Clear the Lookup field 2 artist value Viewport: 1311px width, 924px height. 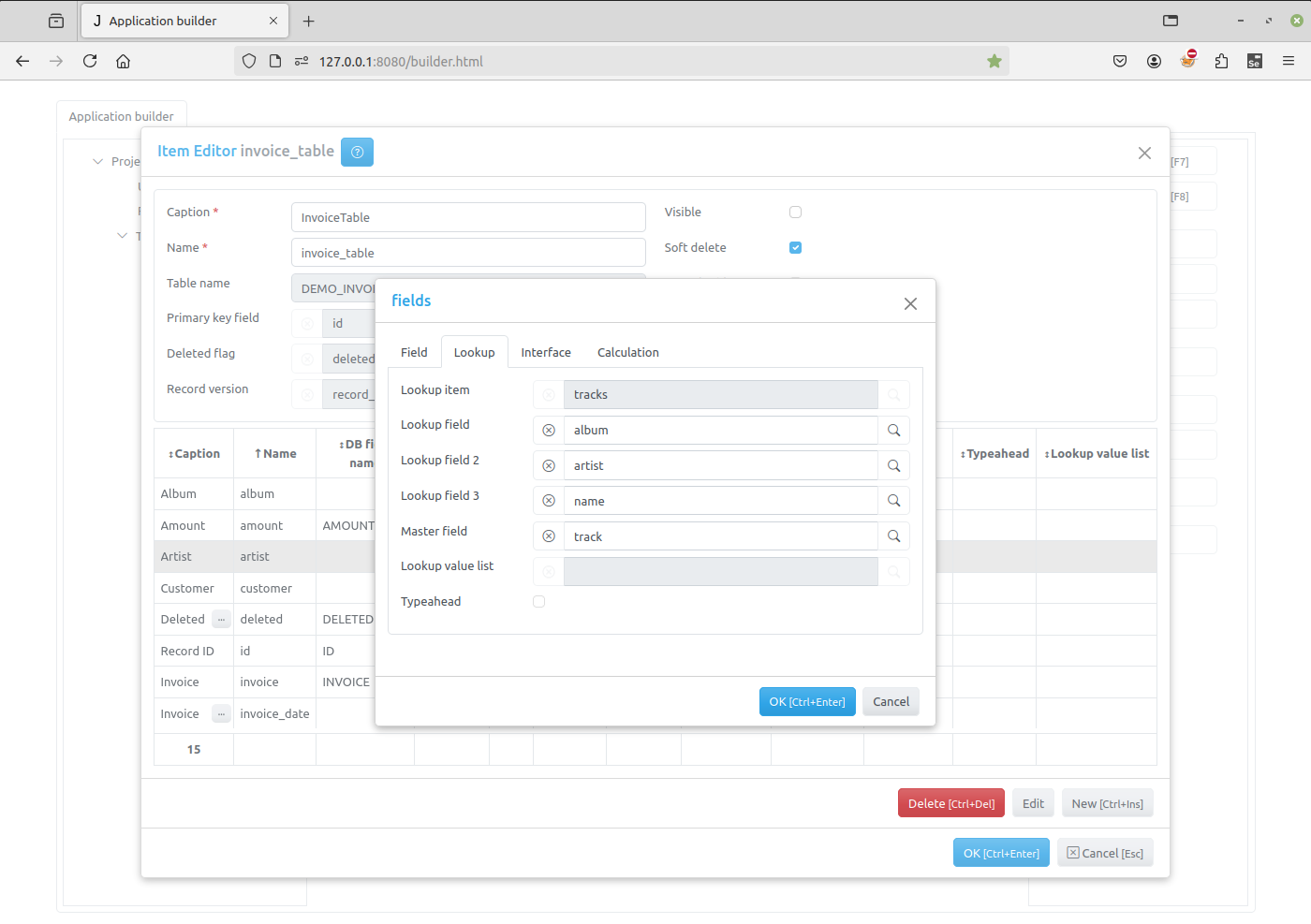click(549, 466)
